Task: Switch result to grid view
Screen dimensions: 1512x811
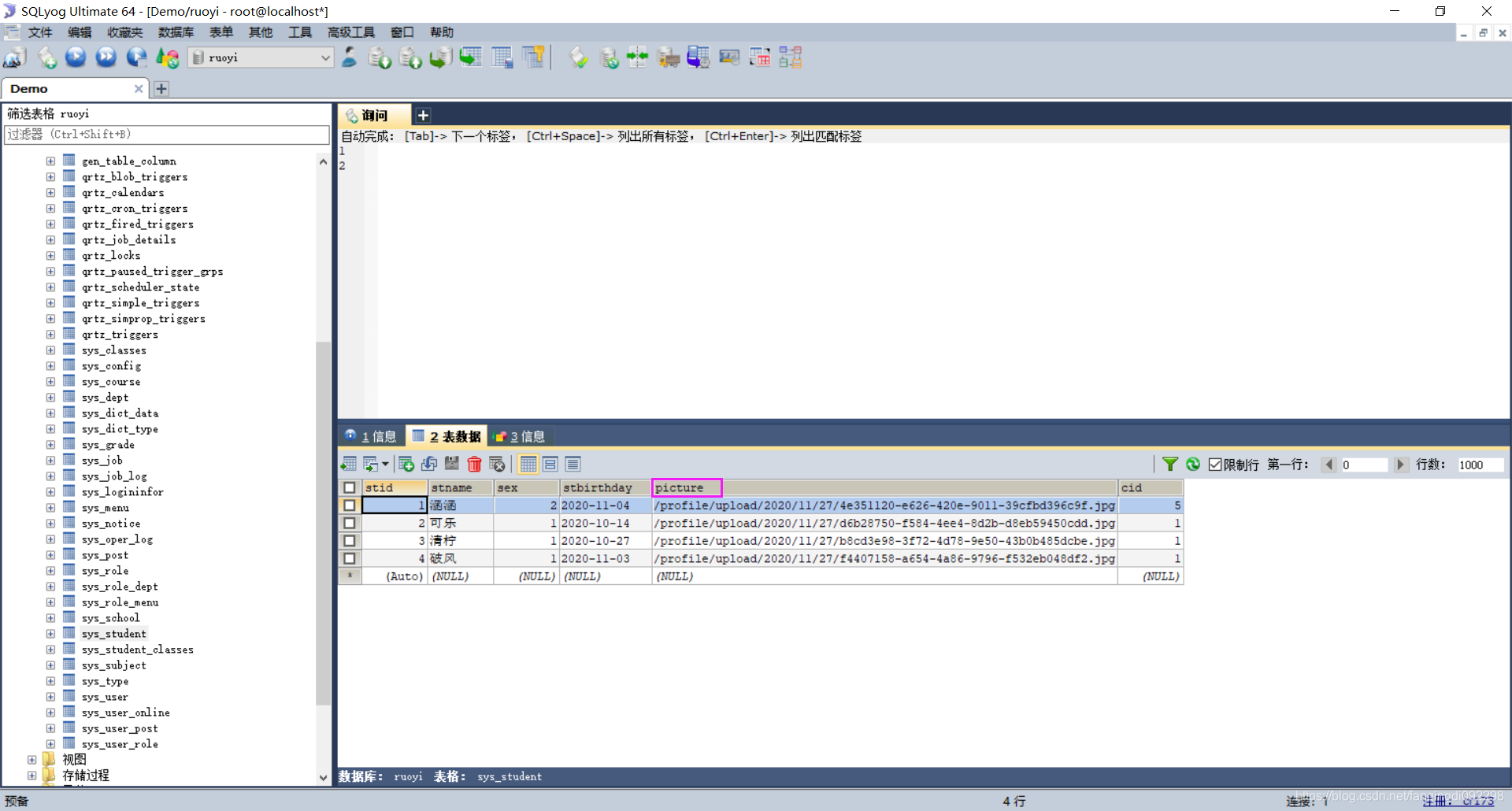Action: tap(528, 465)
